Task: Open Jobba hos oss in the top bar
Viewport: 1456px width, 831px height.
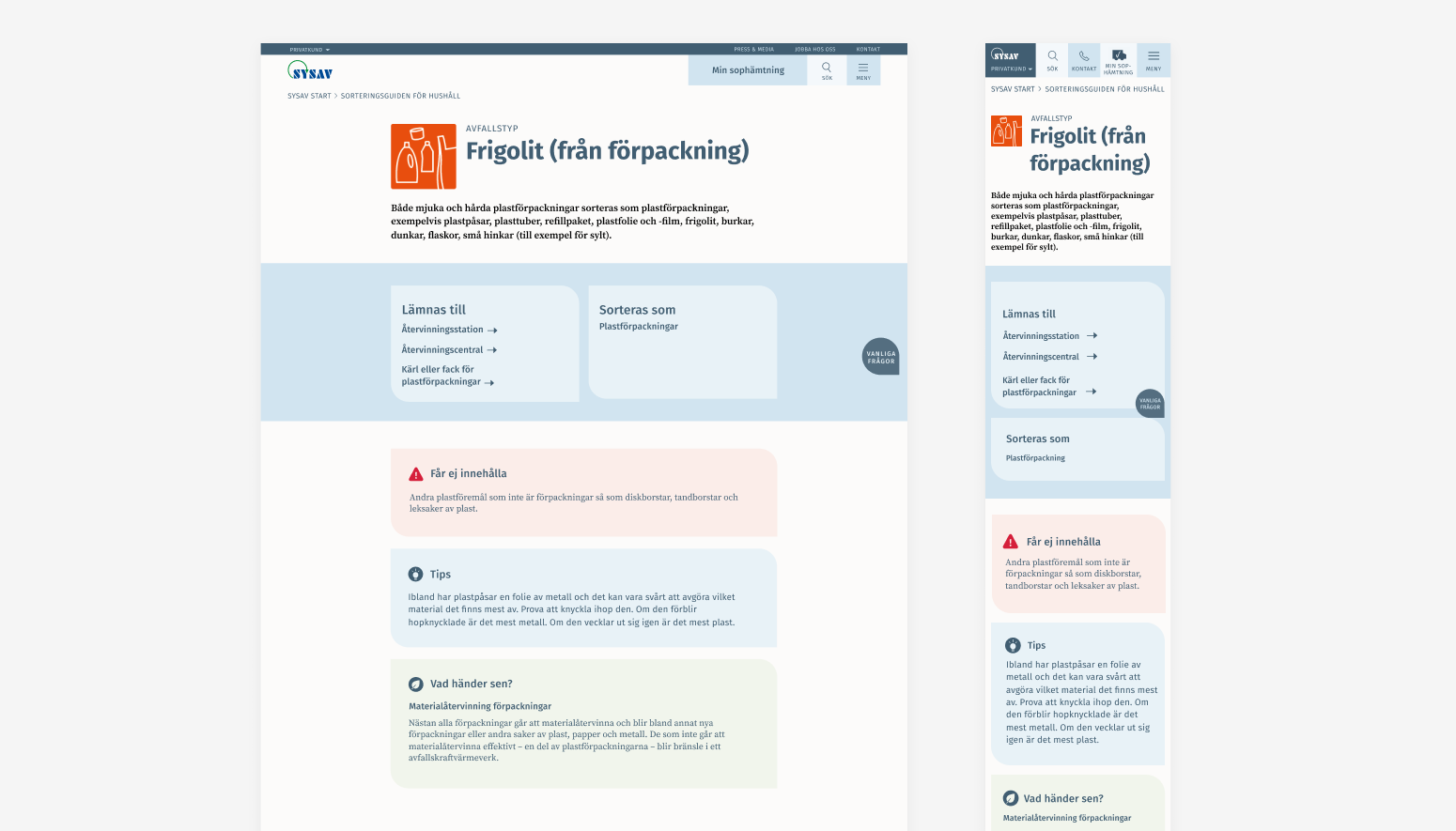Action: 814,50
